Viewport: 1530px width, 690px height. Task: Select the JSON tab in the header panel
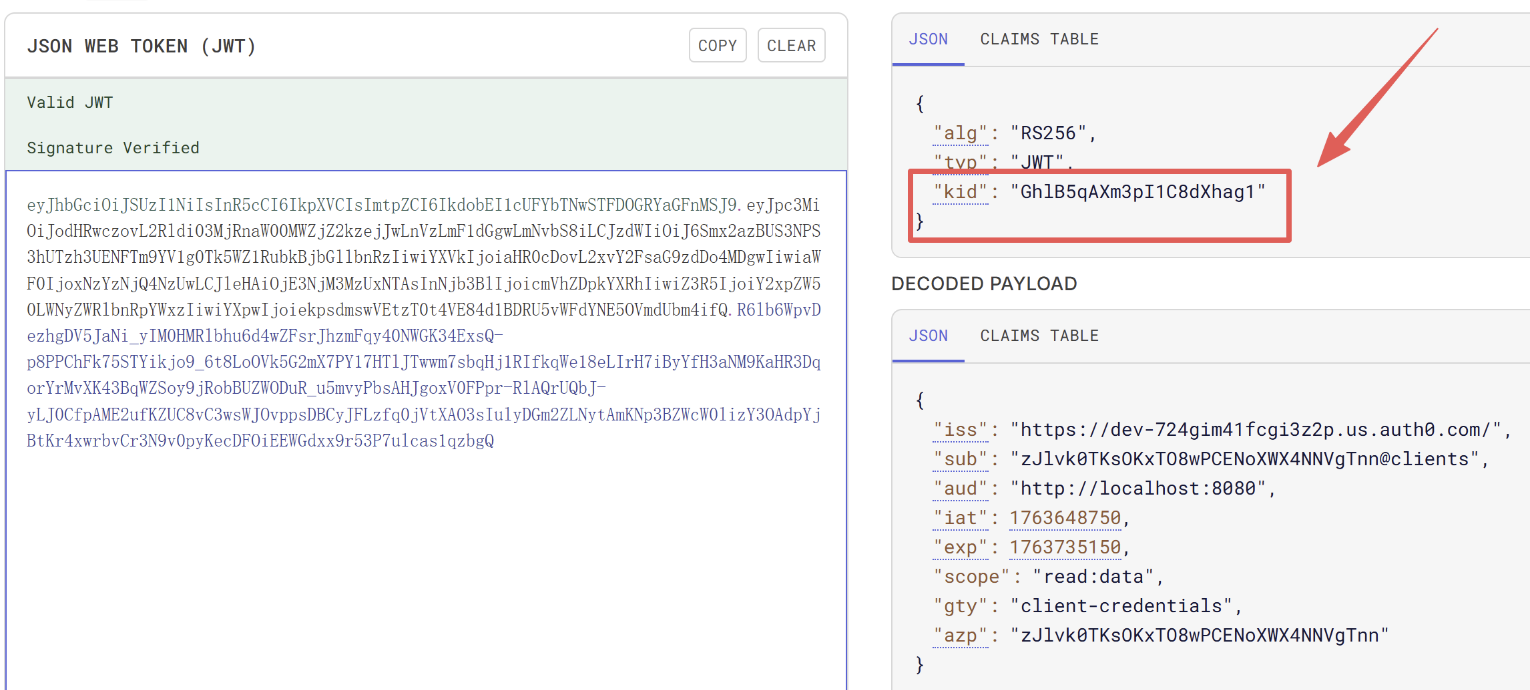point(928,39)
